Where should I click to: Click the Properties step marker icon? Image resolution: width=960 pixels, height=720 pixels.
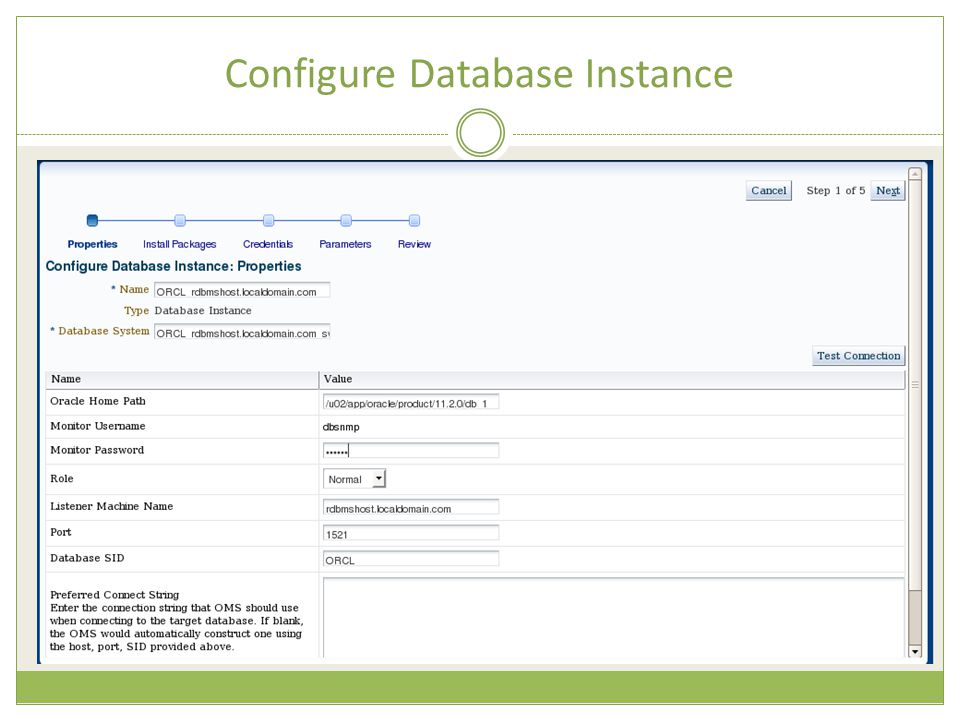[x=92, y=220]
